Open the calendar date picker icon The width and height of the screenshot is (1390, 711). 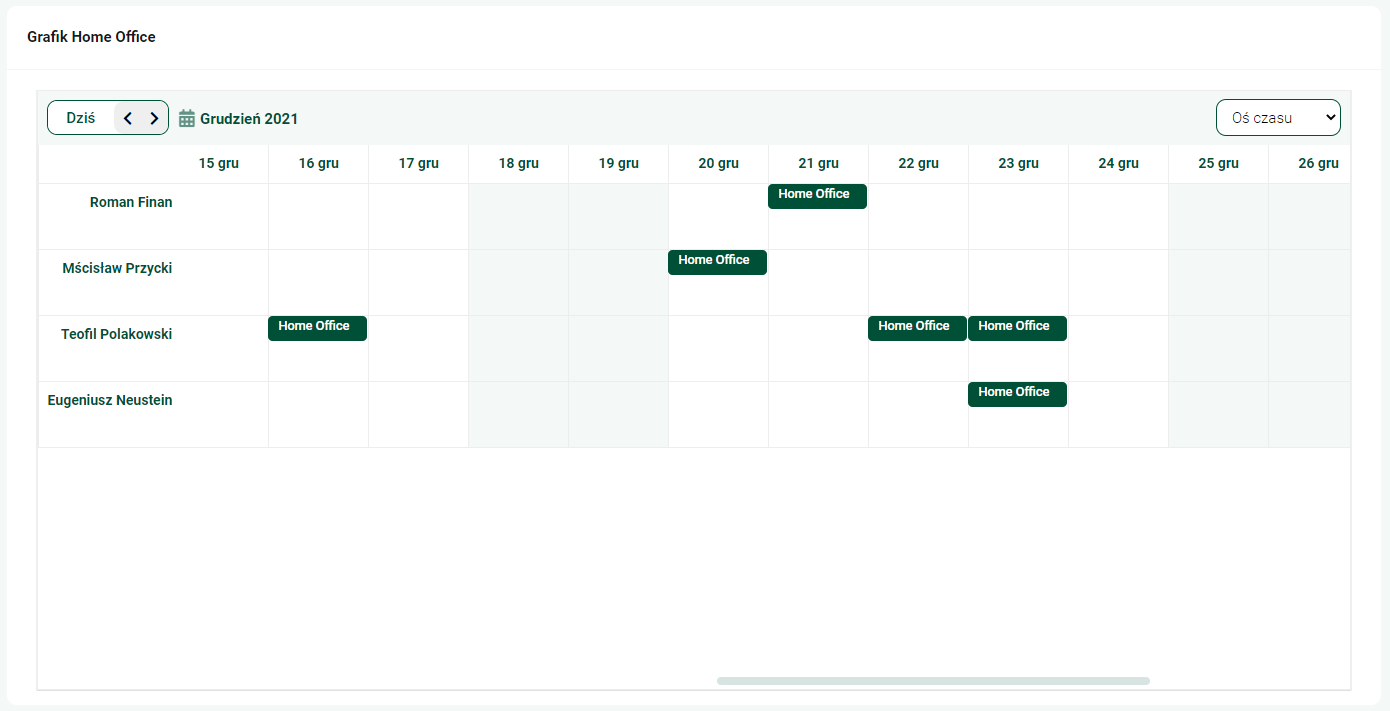[187, 119]
